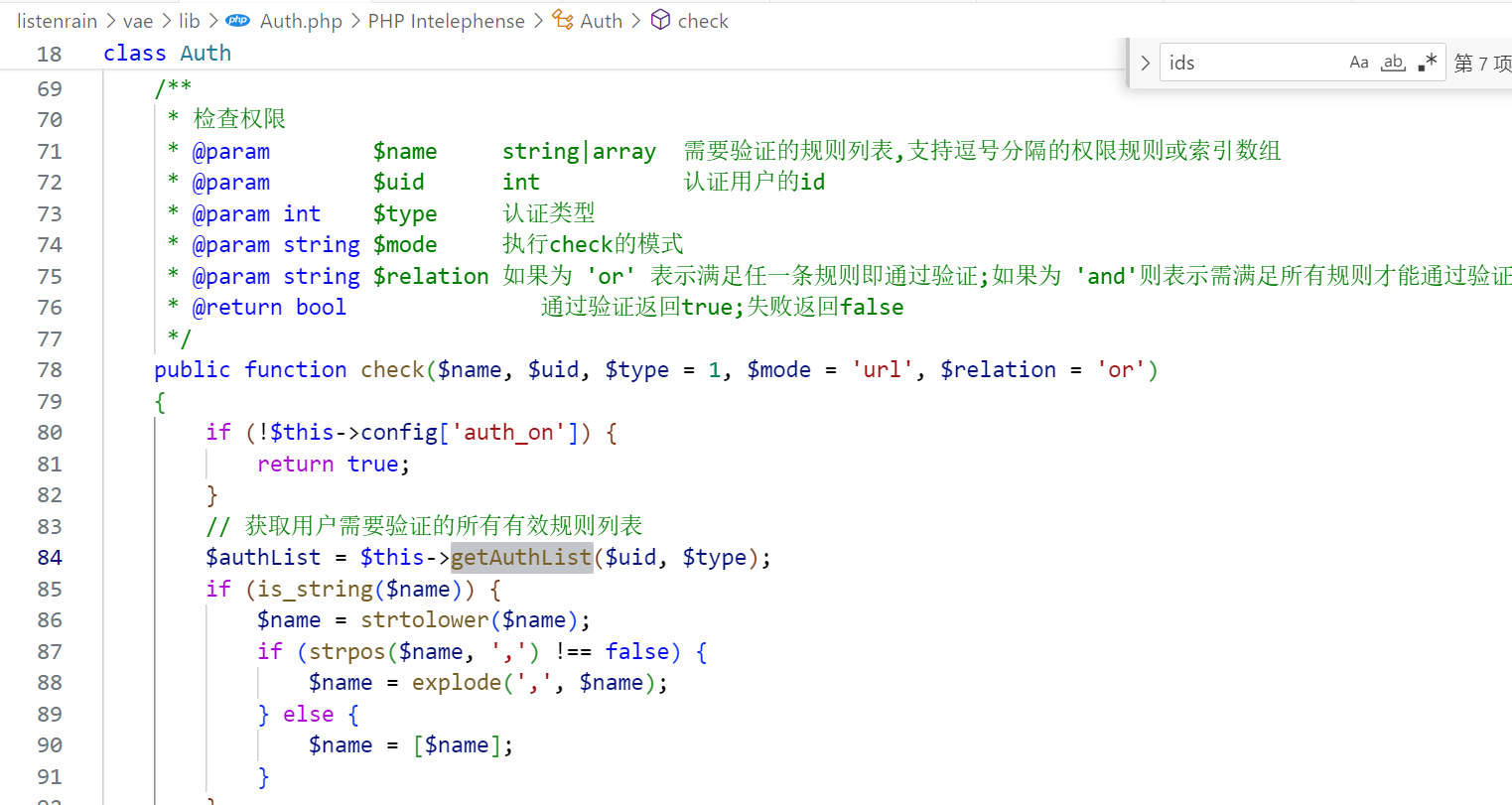Click 'explode' function call on line 88
The width and height of the screenshot is (1512, 805).
coord(458,683)
